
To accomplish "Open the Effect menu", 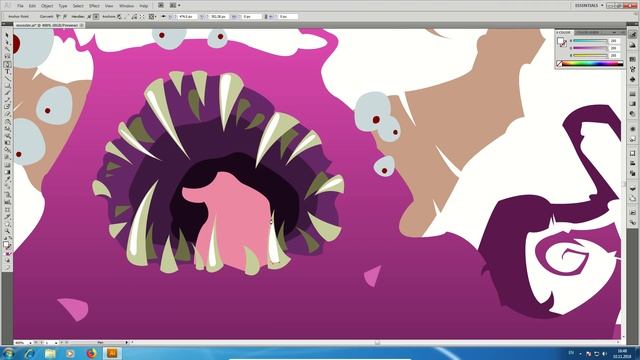I will coord(94,6).
